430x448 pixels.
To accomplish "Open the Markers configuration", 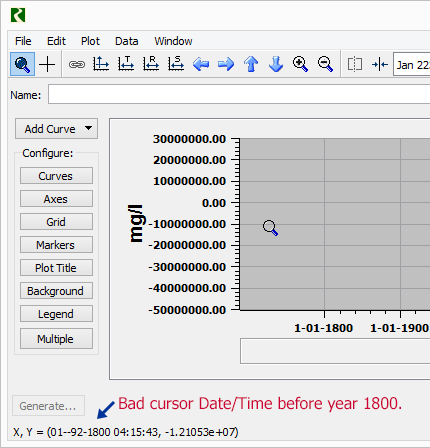I will 56,245.
